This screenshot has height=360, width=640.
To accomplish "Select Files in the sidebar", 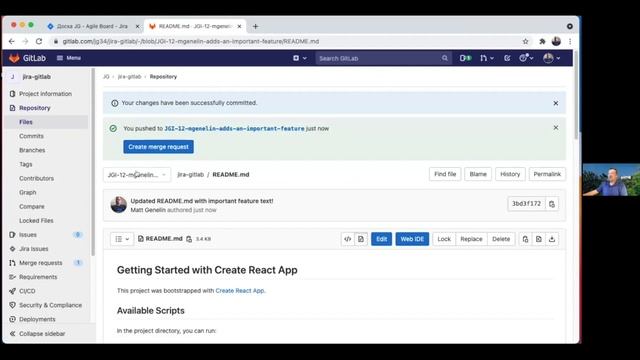I will pyautogui.click(x=26, y=122).
